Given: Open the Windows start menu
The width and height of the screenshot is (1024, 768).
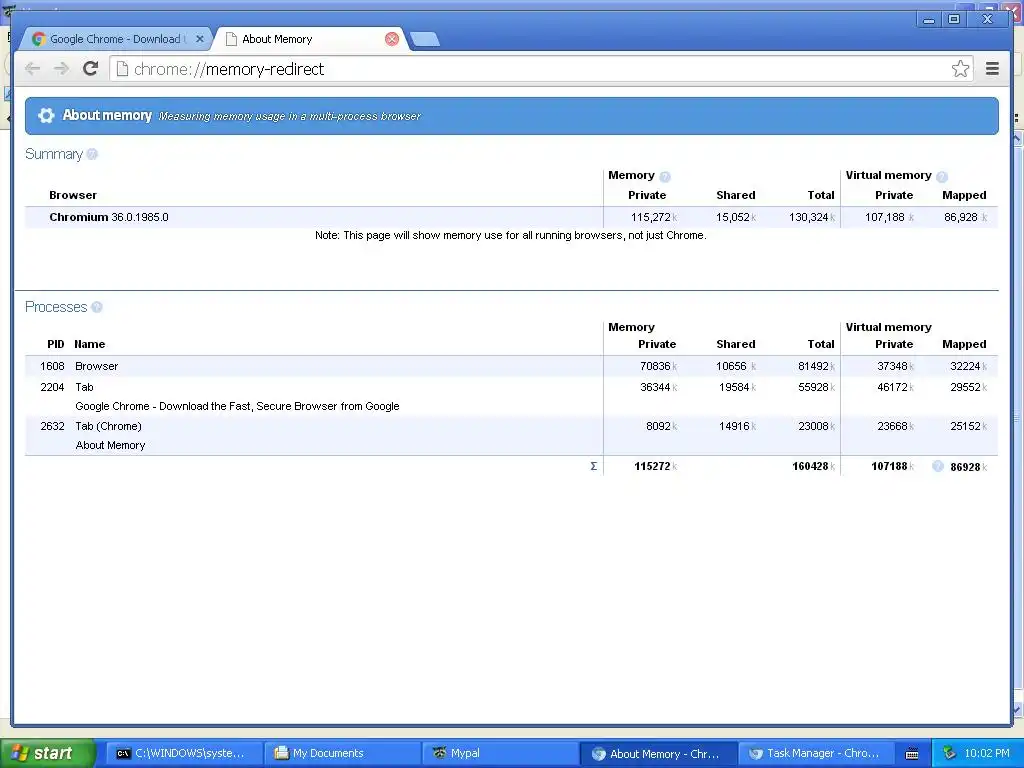Looking at the screenshot, I should 47,753.
